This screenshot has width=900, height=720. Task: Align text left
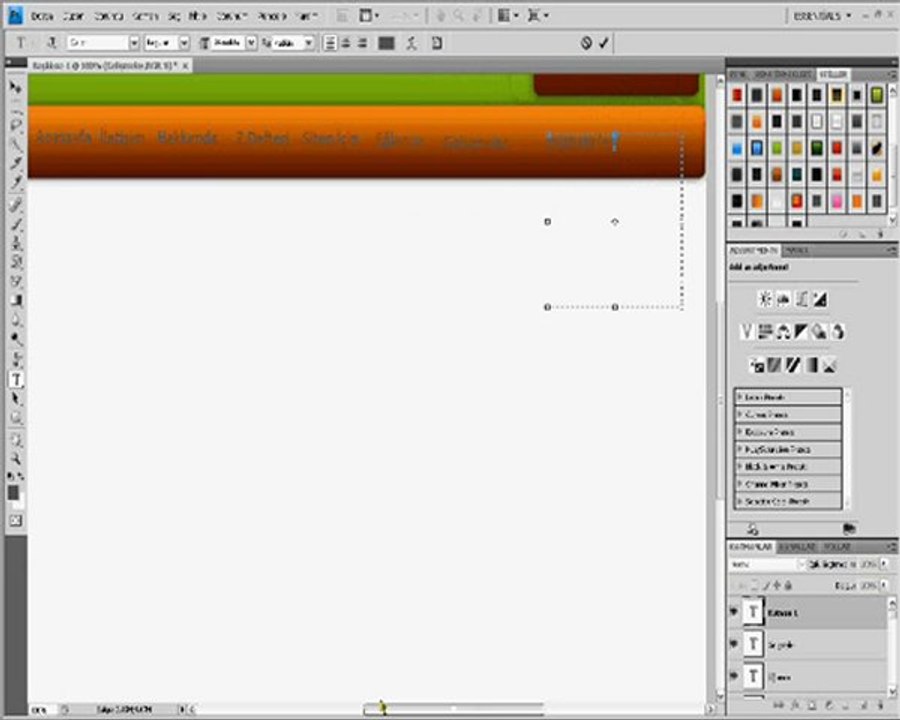point(330,43)
